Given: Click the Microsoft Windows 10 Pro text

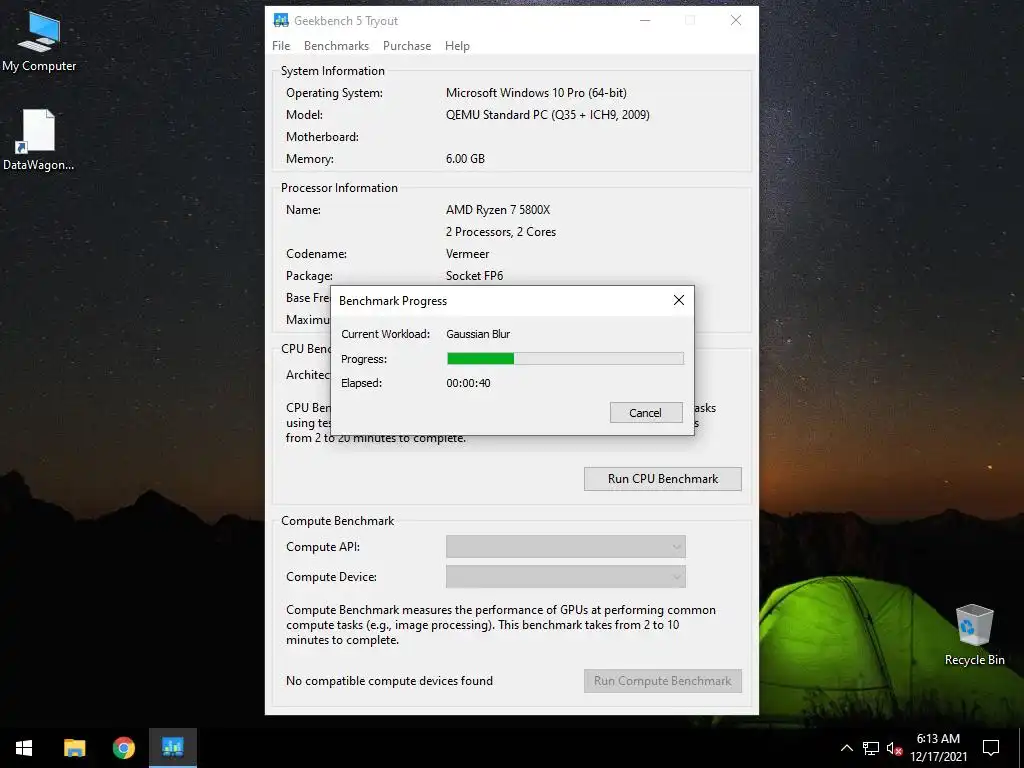Looking at the screenshot, I should coord(536,93).
